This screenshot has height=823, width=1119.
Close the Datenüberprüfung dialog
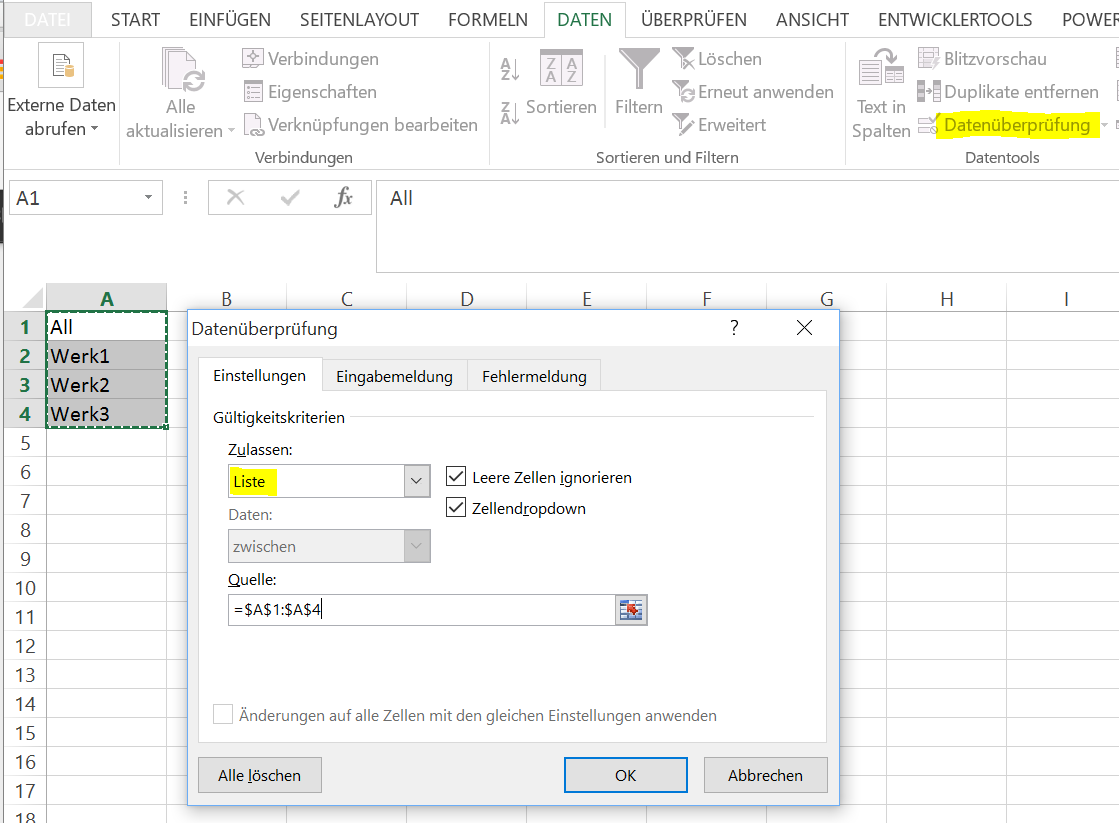(804, 328)
